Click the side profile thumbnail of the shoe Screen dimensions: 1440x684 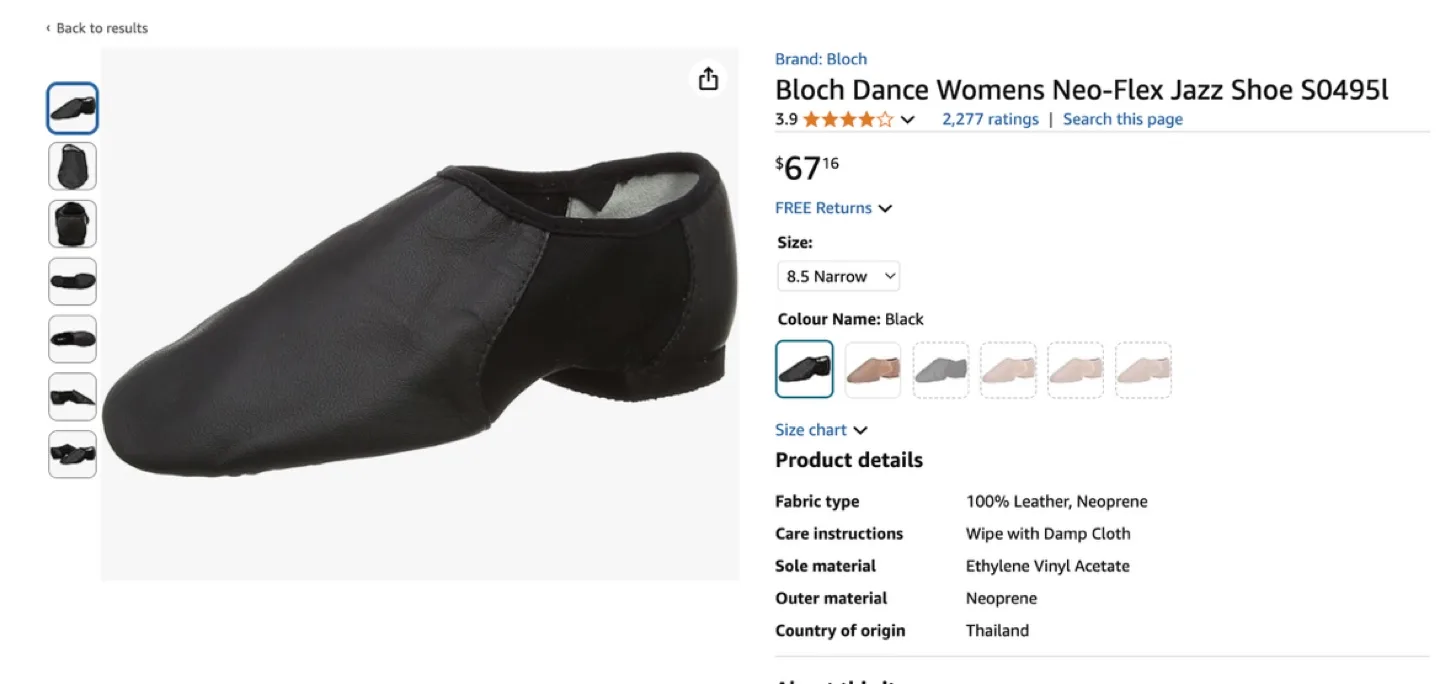(72, 396)
